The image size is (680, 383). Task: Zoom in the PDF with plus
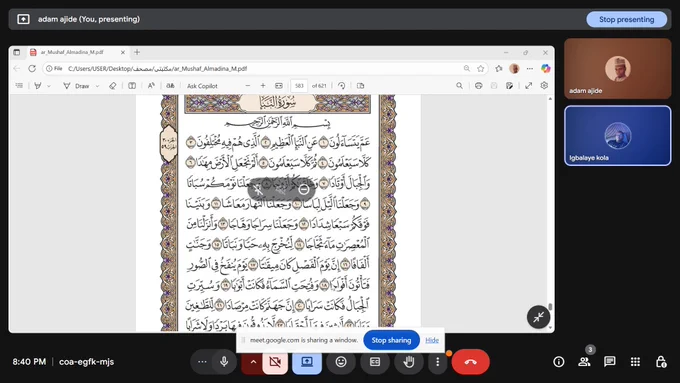[263, 86]
